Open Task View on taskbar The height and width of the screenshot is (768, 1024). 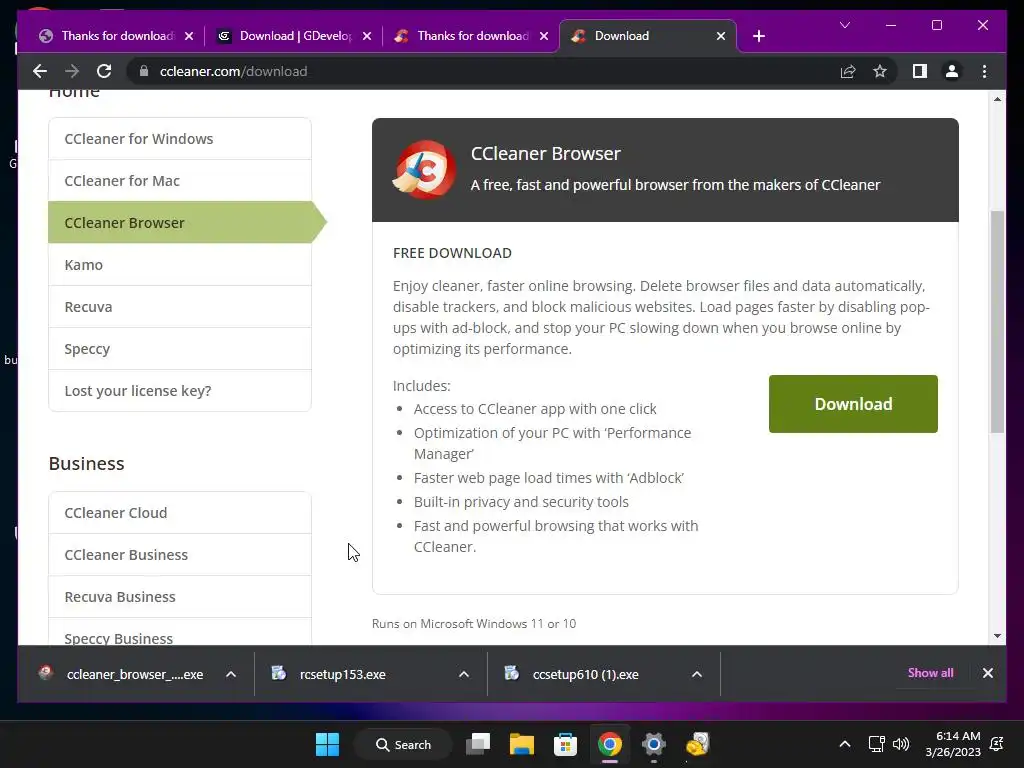tap(478, 744)
